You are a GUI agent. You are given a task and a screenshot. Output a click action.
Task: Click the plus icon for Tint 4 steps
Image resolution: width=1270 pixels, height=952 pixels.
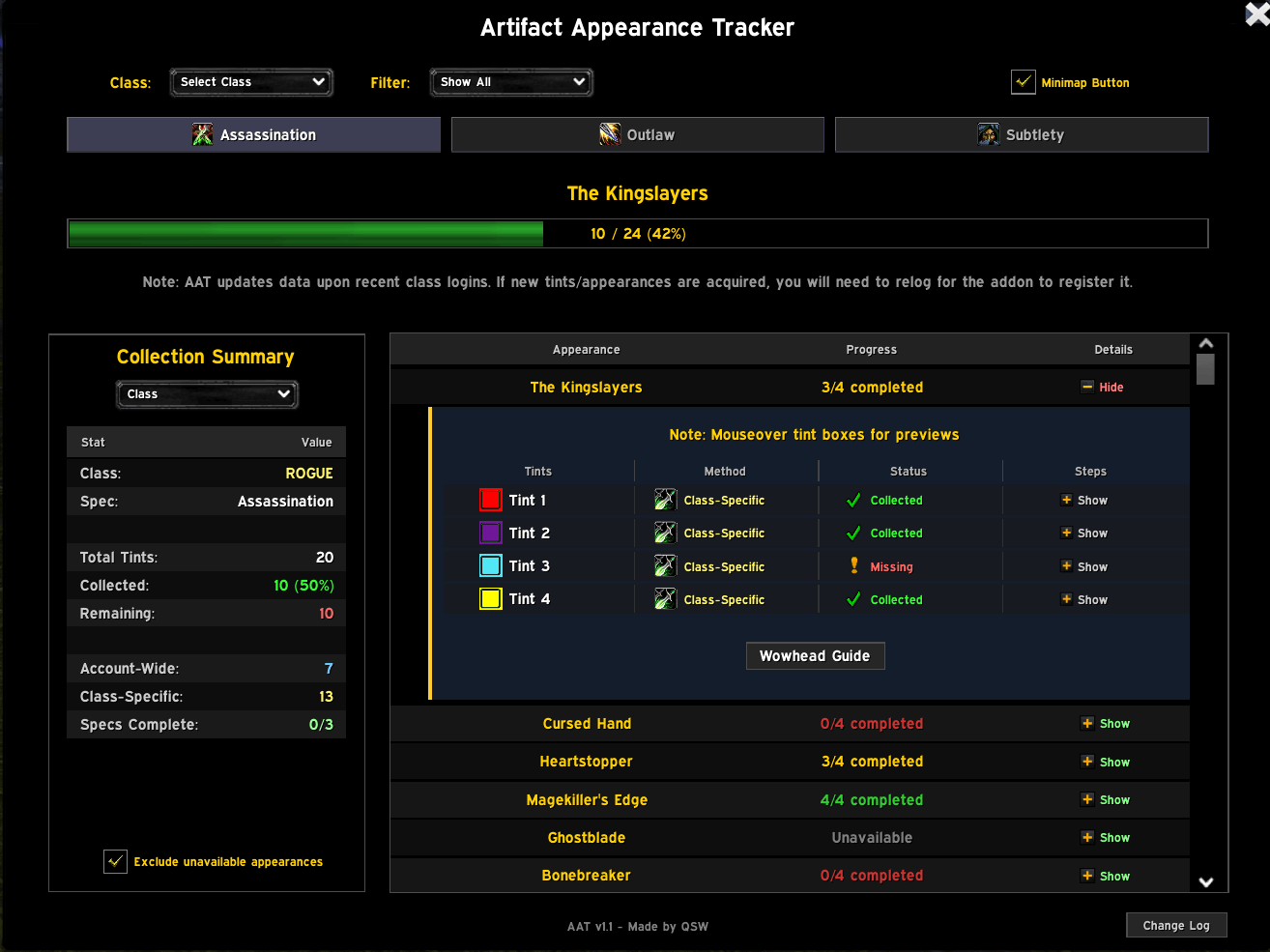[x=1066, y=599]
